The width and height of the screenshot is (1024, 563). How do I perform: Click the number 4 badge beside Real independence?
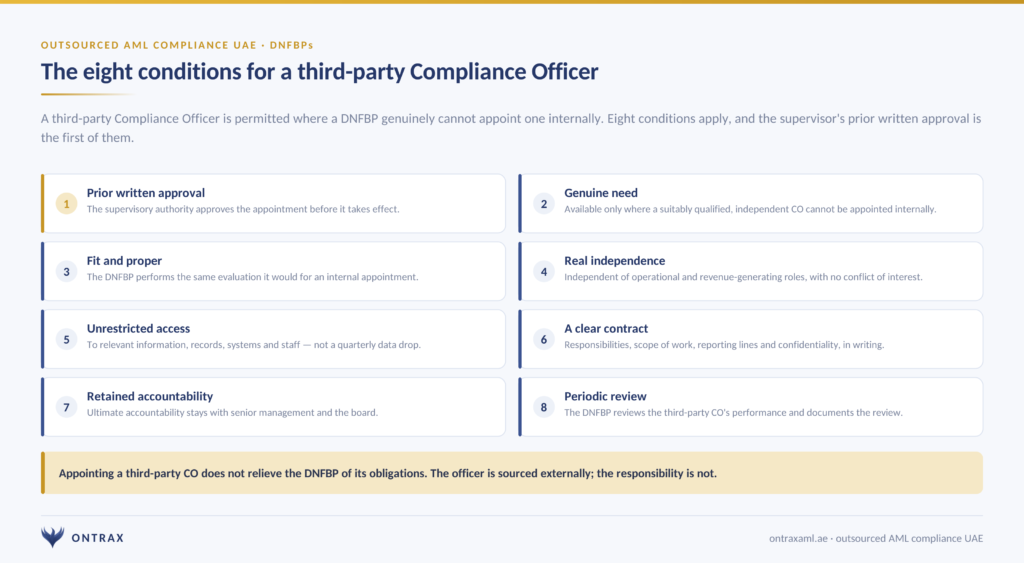pos(543,272)
